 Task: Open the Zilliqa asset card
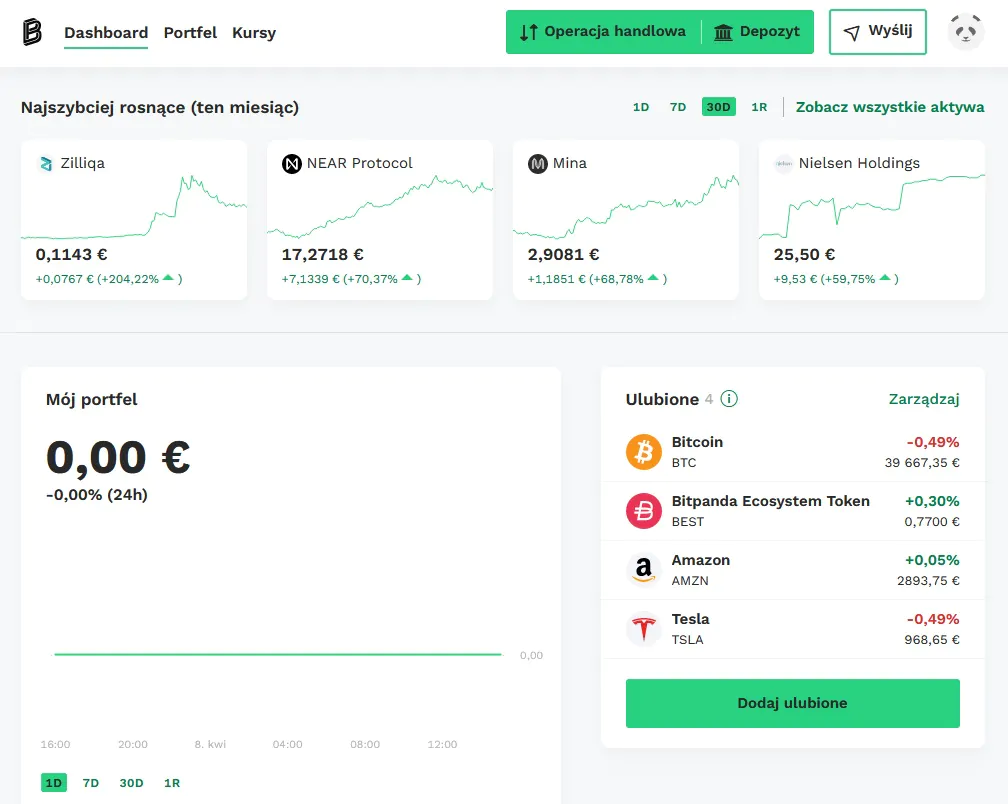coord(134,220)
